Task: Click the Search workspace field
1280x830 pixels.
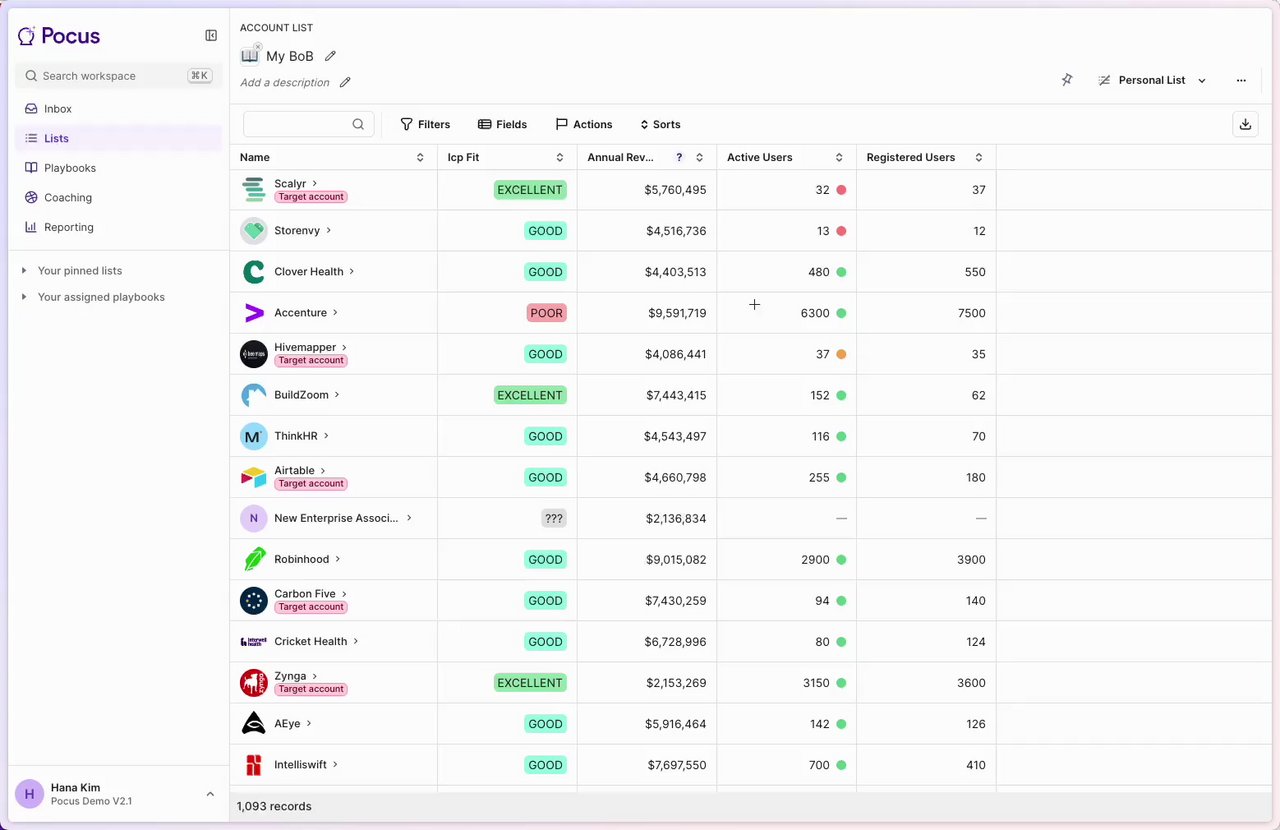Action: coord(110,76)
